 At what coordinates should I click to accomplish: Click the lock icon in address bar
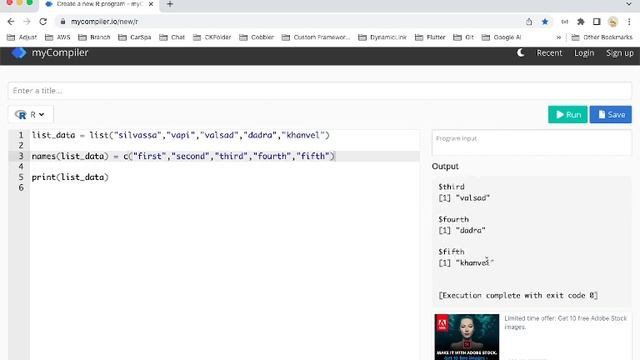(x=62, y=22)
